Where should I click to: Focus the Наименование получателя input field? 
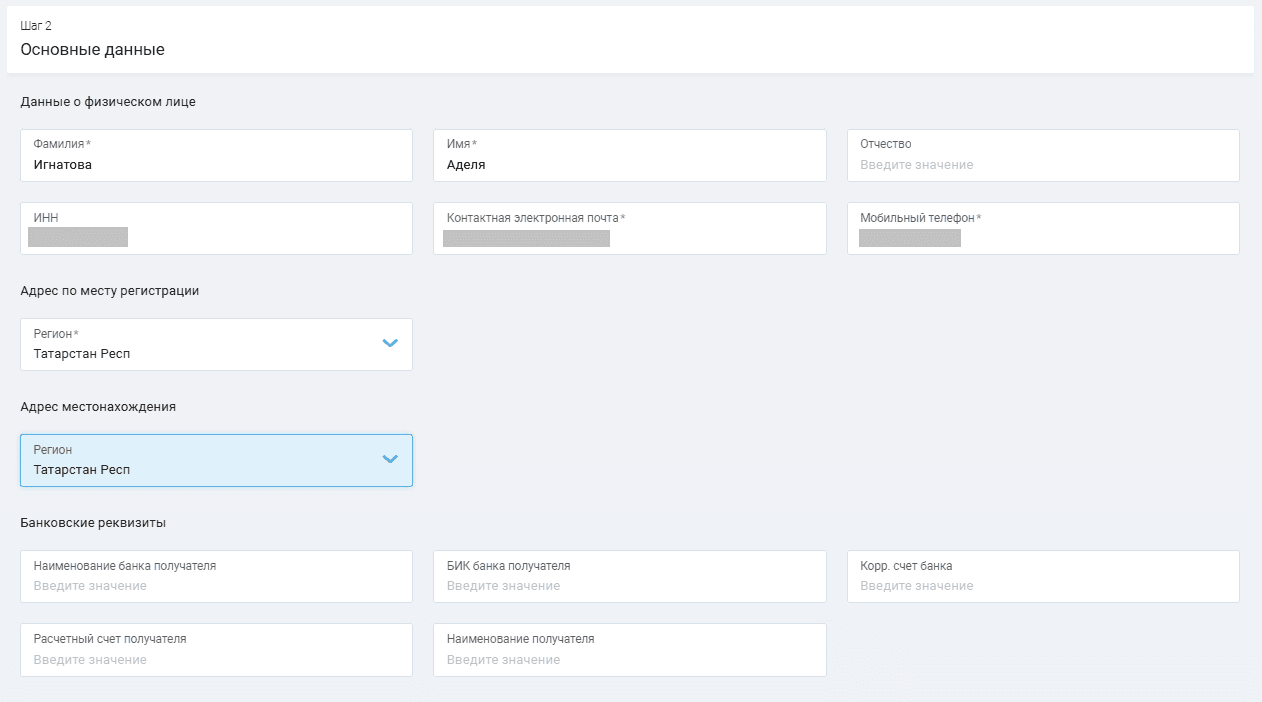tap(630, 649)
